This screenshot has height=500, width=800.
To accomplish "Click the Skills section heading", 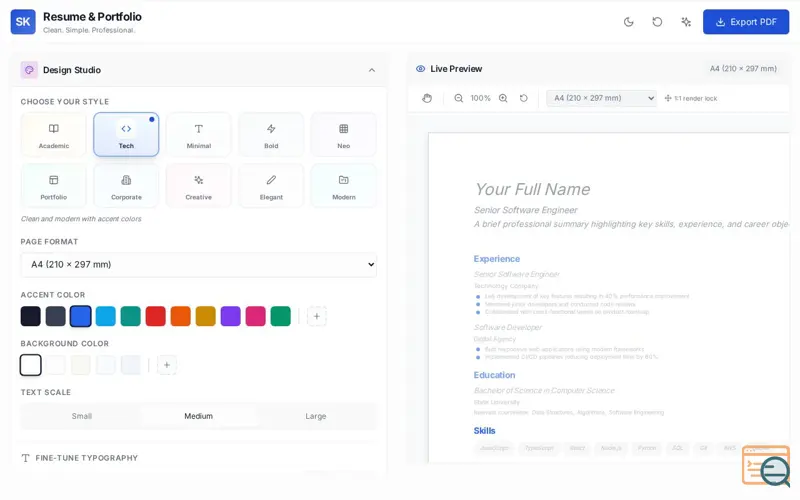I will click(484, 431).
